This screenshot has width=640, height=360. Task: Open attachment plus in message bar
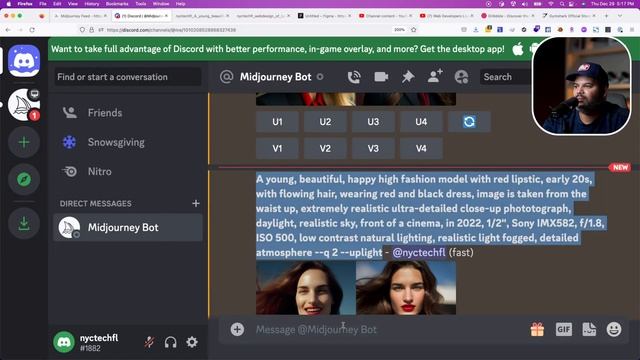pyautogui.click(x=237, y=329)
